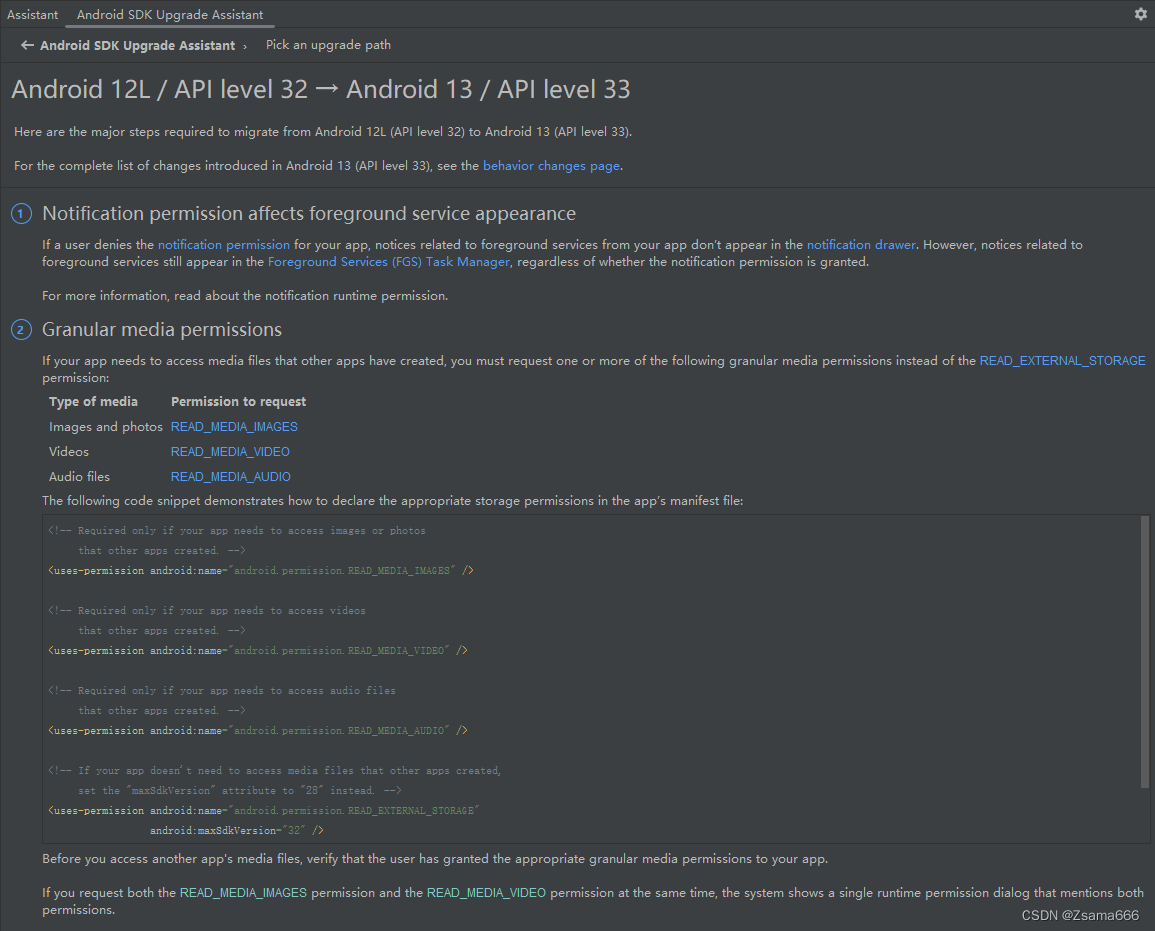Click READ_MEDIA_IMAGES in the bottom paragraph
The height and width of the screenshot is (931, 1155).
(242, 892)
